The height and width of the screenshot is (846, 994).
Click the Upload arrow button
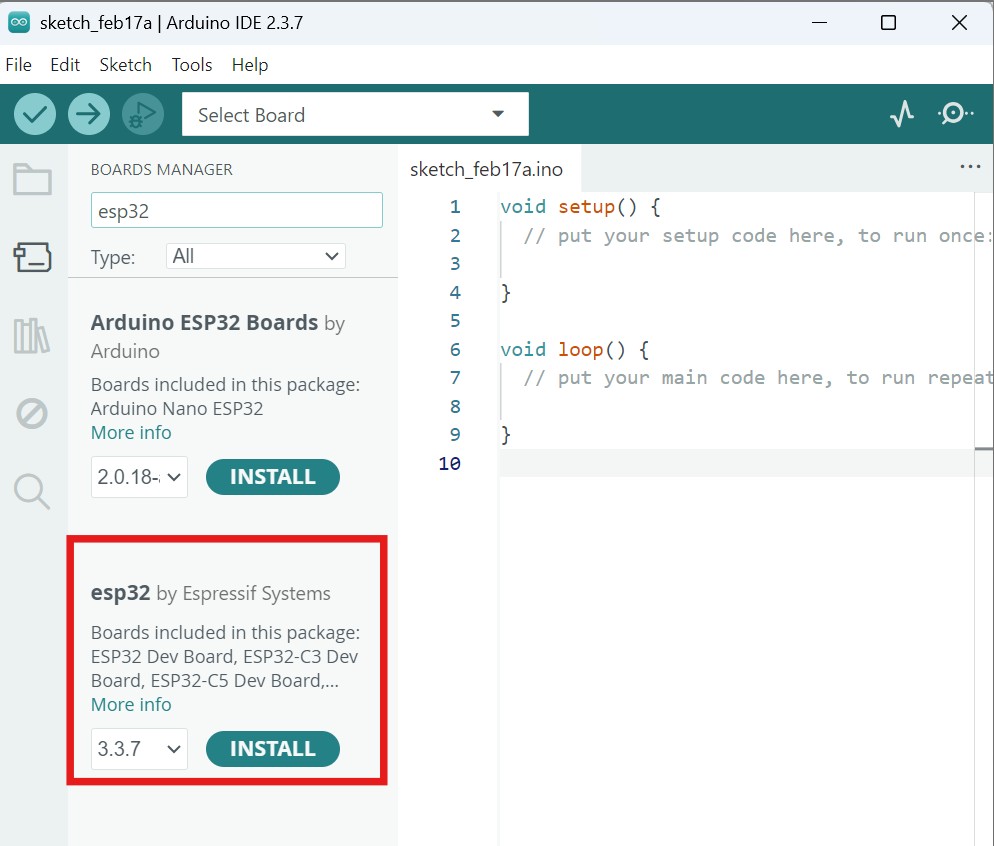coord(89,114)
